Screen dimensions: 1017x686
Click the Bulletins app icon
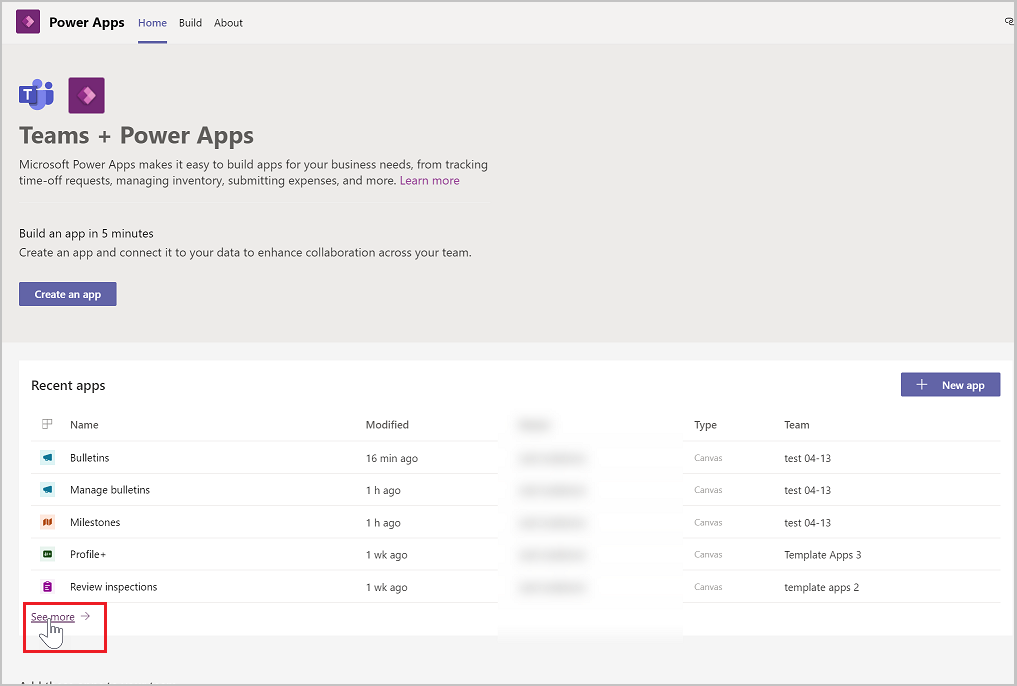pyautogui.click(x=47, y=457)
